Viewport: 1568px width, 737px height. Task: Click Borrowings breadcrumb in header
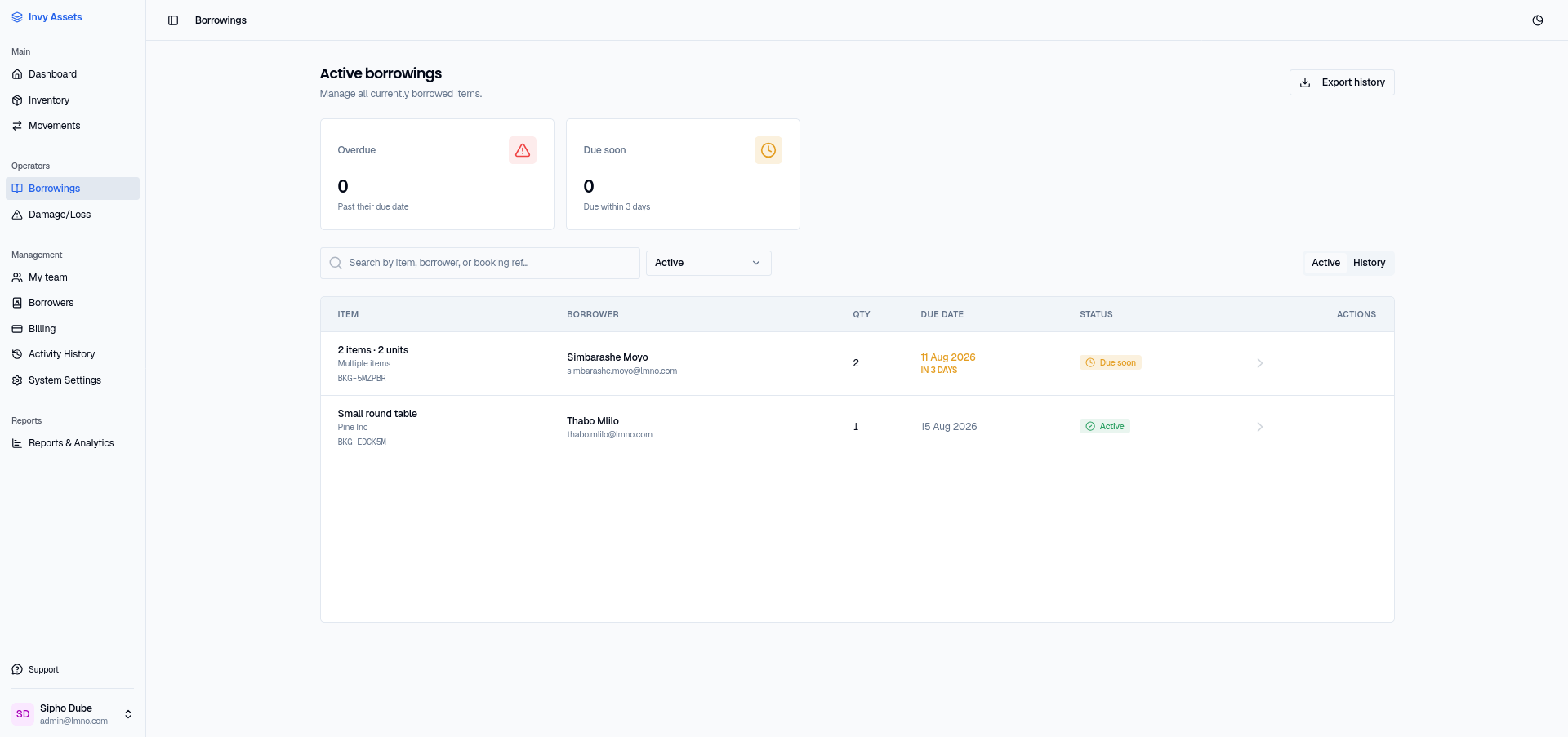point(220,20)
